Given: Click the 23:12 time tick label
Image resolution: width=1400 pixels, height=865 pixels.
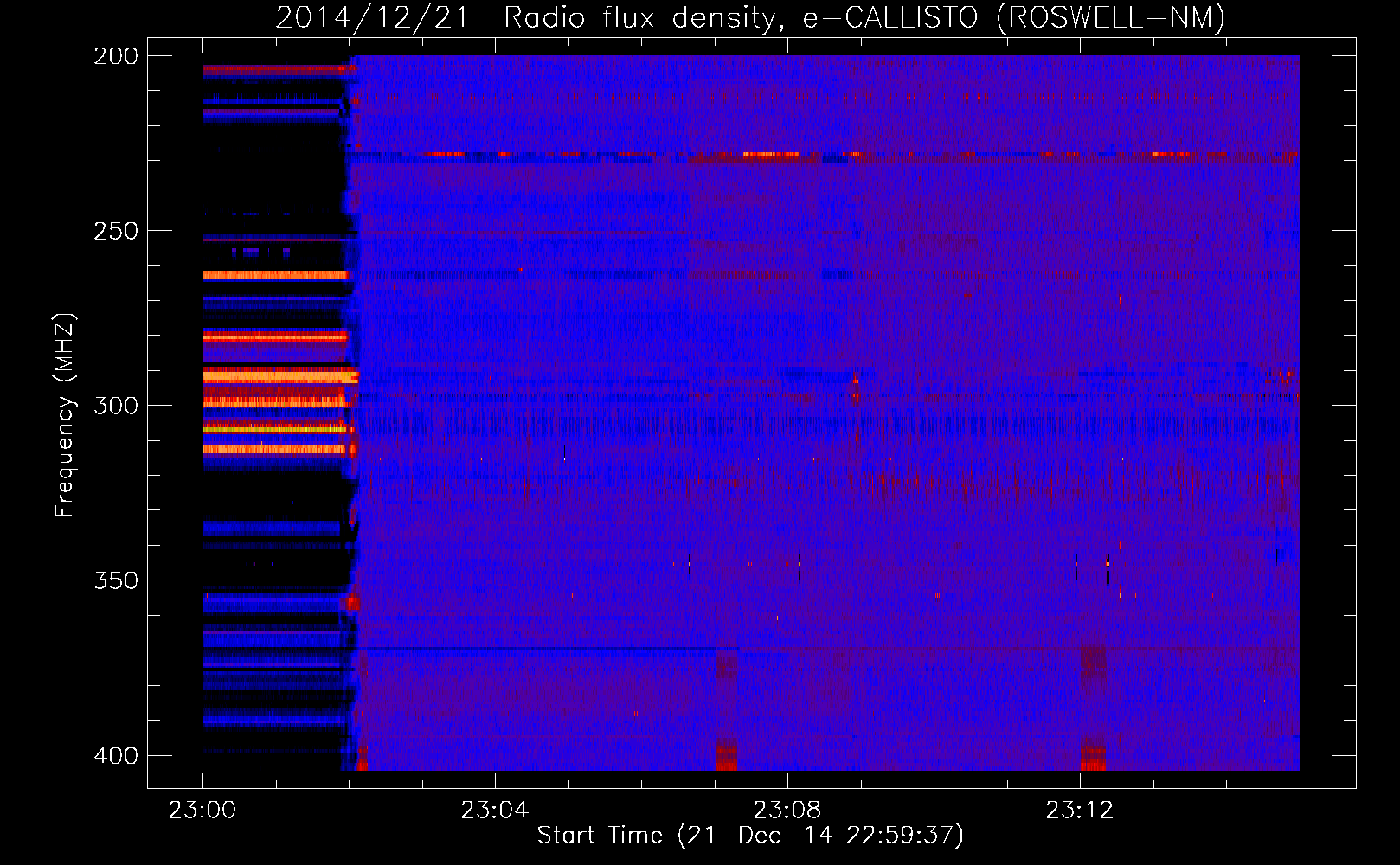Looking at the screenshot, I should click(x=1079, y=811).
